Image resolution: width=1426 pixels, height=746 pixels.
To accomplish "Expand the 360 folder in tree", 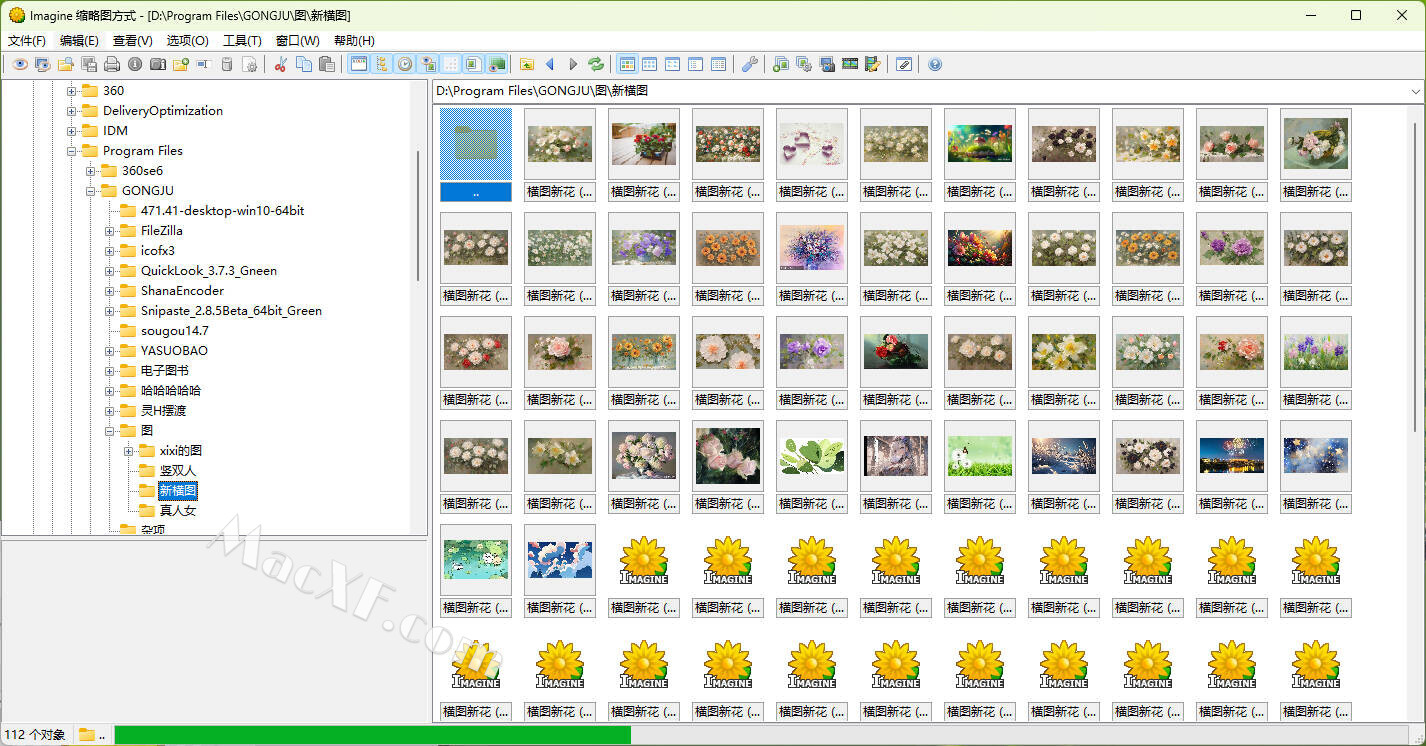I will click(71, 91).
